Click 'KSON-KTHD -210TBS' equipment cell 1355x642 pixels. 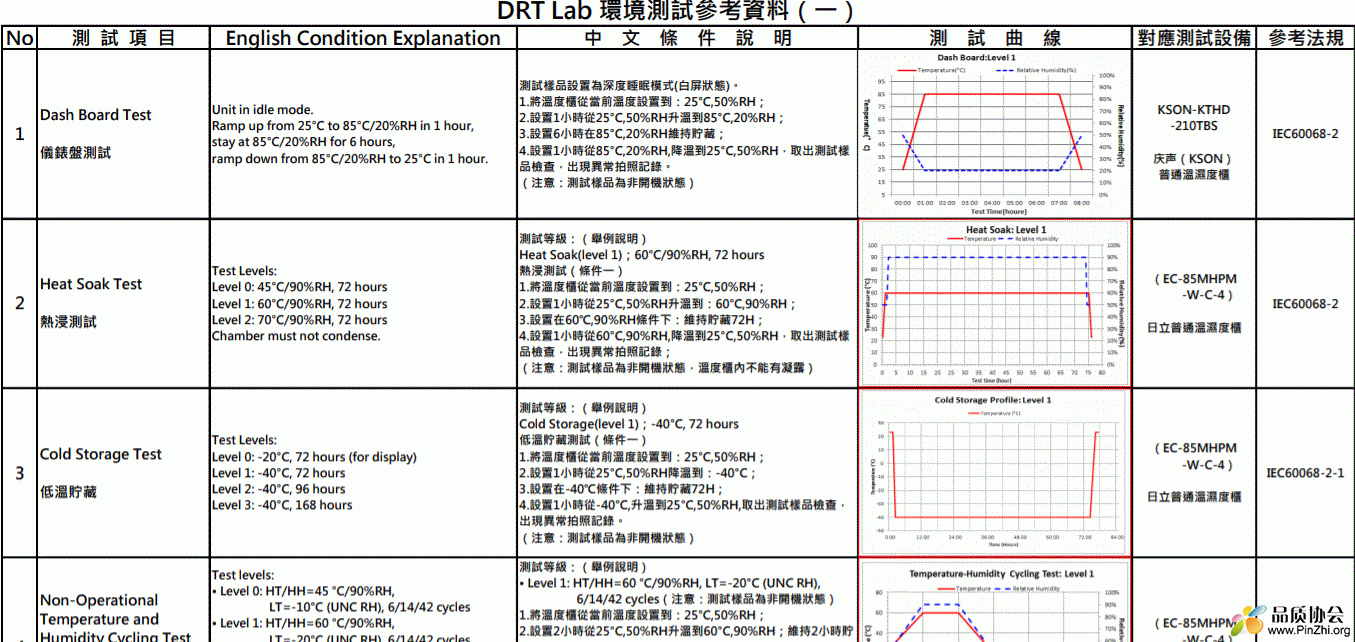1194,118
